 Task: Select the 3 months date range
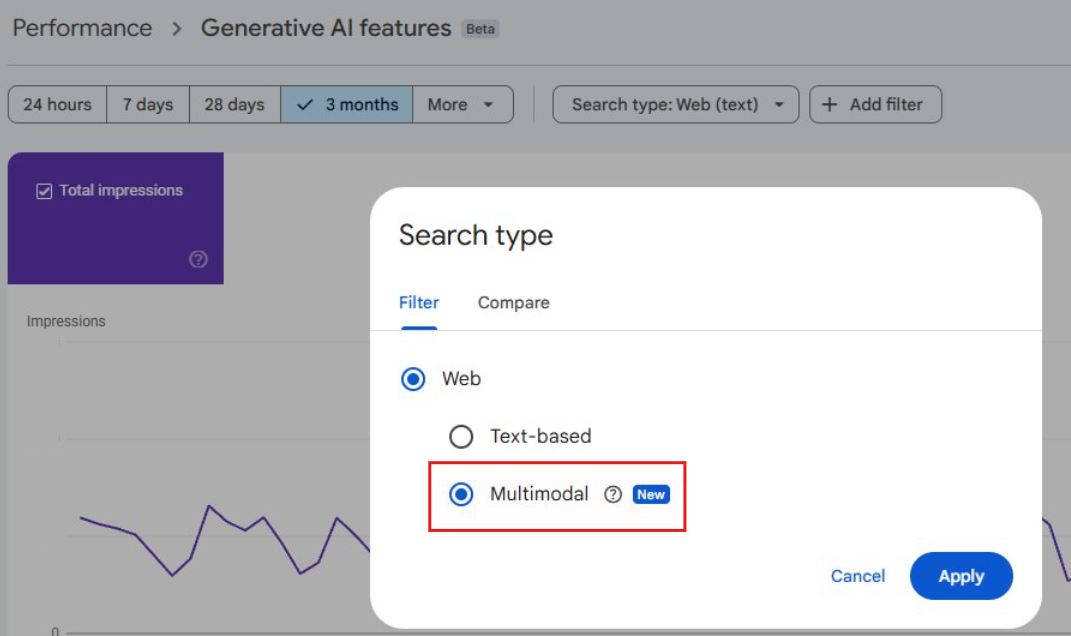point(347,105)
